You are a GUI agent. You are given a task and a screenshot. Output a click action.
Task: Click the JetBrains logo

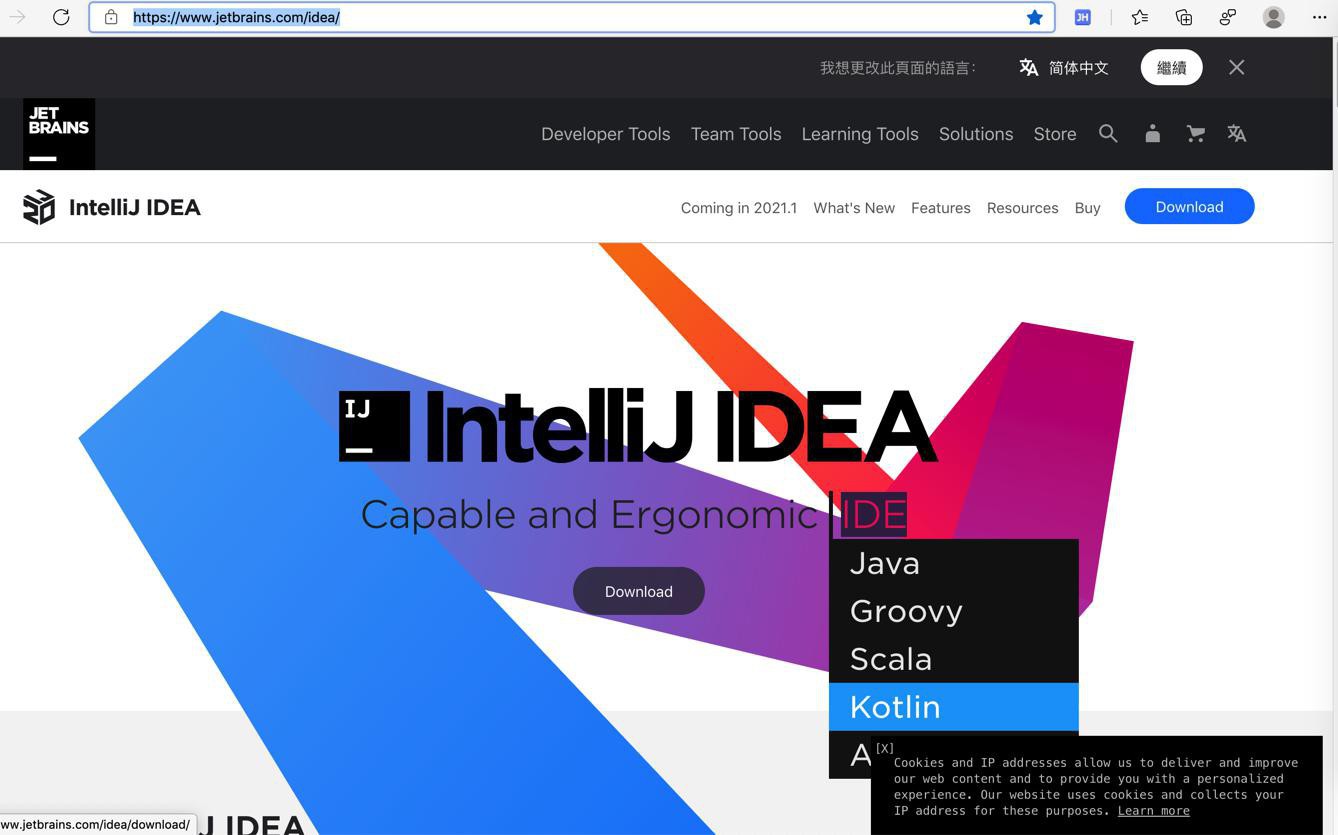pyautogui.click(x=59, y=134)
